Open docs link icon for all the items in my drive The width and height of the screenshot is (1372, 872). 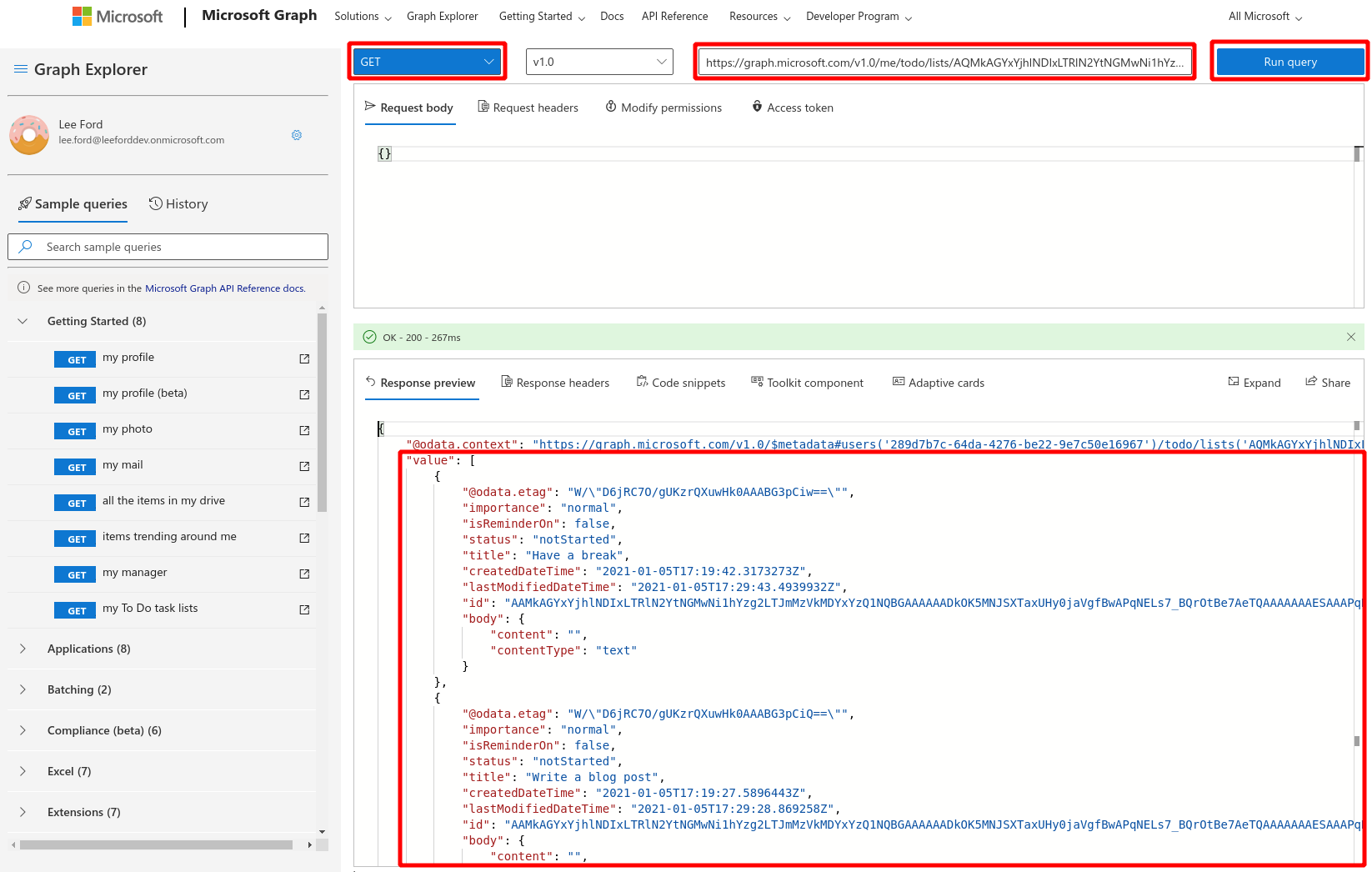(x=304, y=502)
